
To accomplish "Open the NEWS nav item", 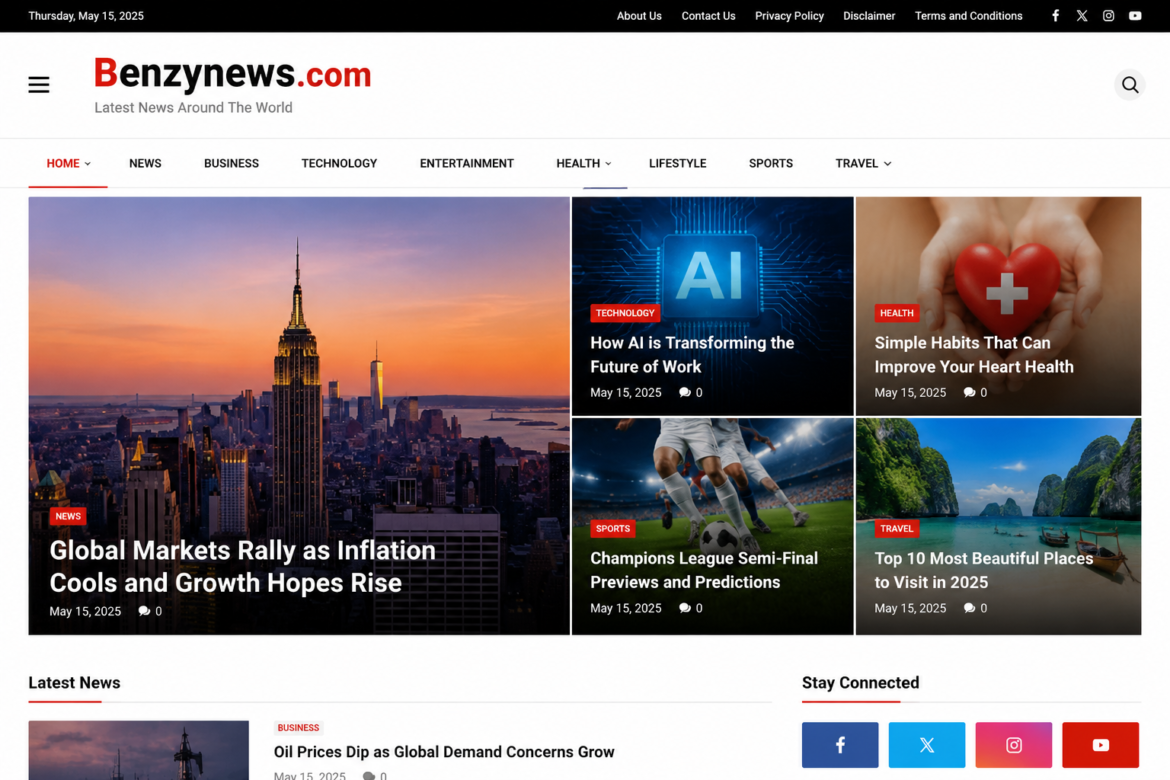I will point(145,163).
